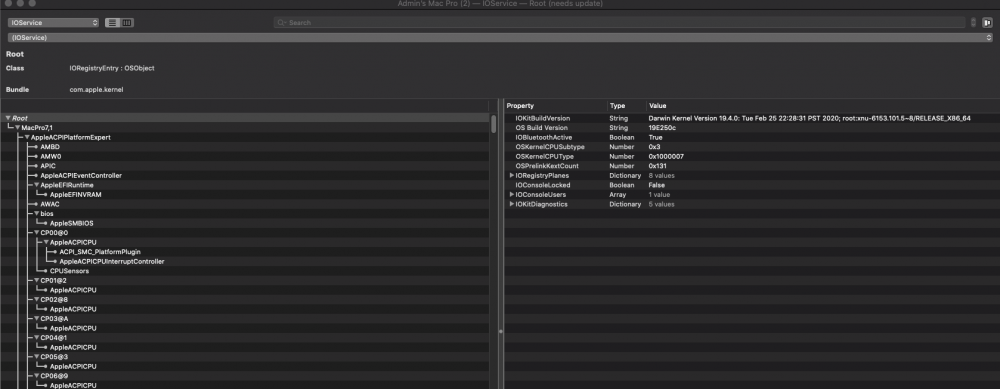
Task: Select the IOKitBuildVersion property row
Action: click(x=751, y=118)
